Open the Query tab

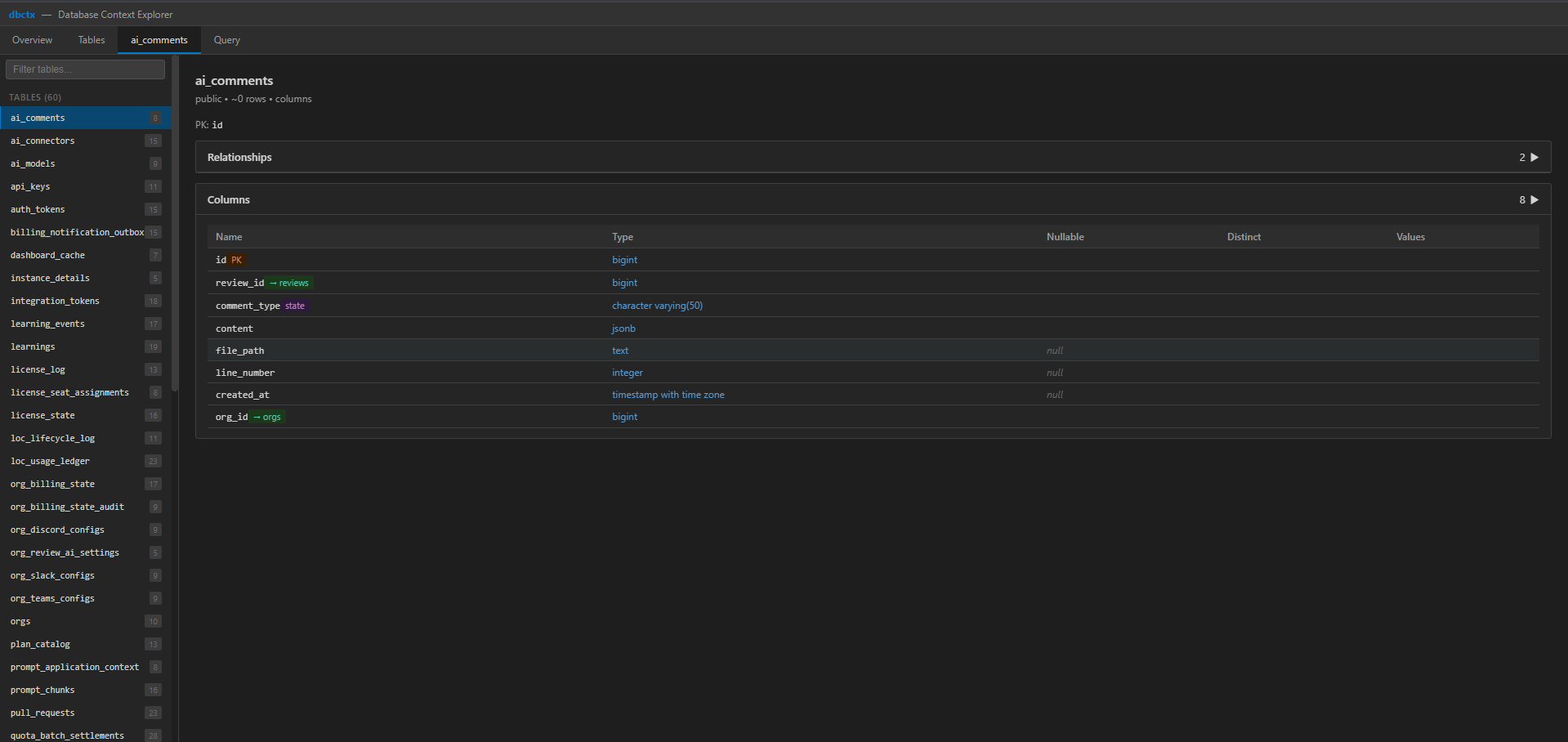click(227, 40)
